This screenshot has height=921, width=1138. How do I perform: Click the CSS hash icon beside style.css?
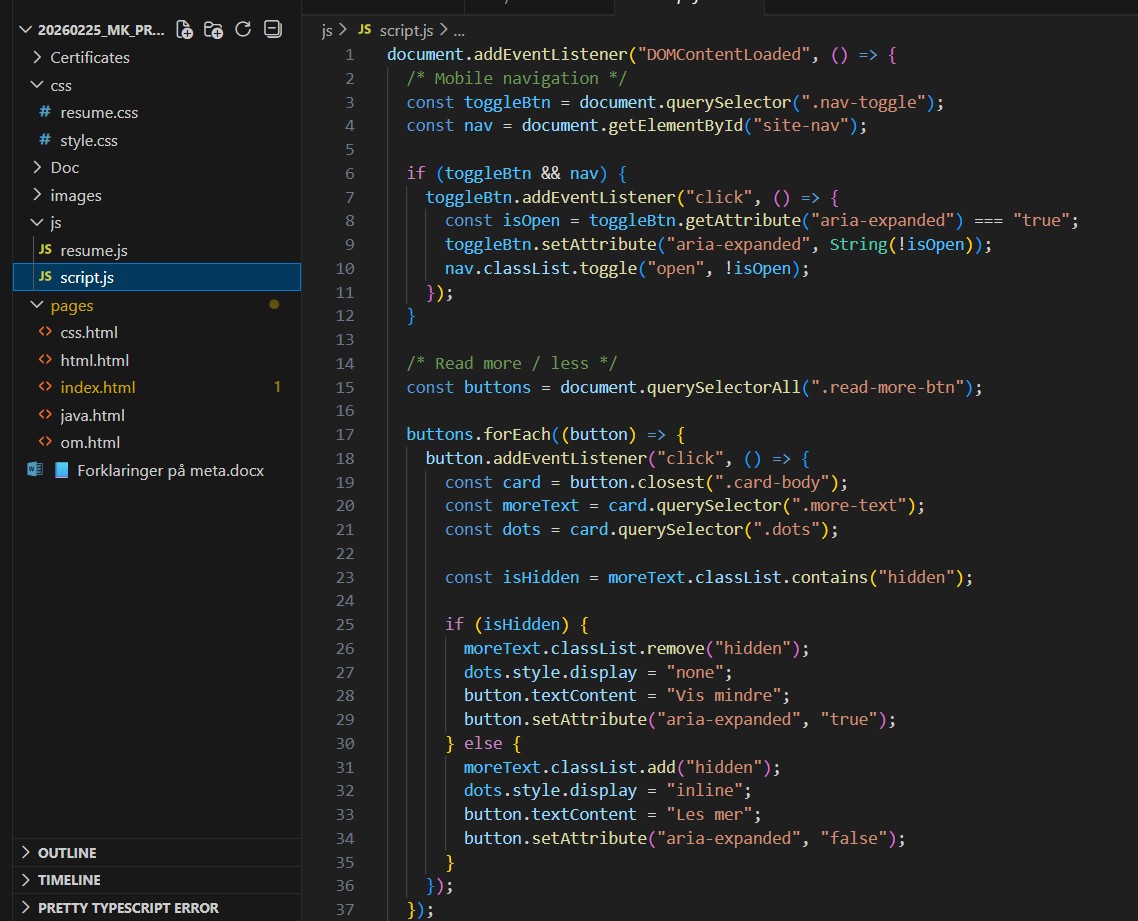45,139
